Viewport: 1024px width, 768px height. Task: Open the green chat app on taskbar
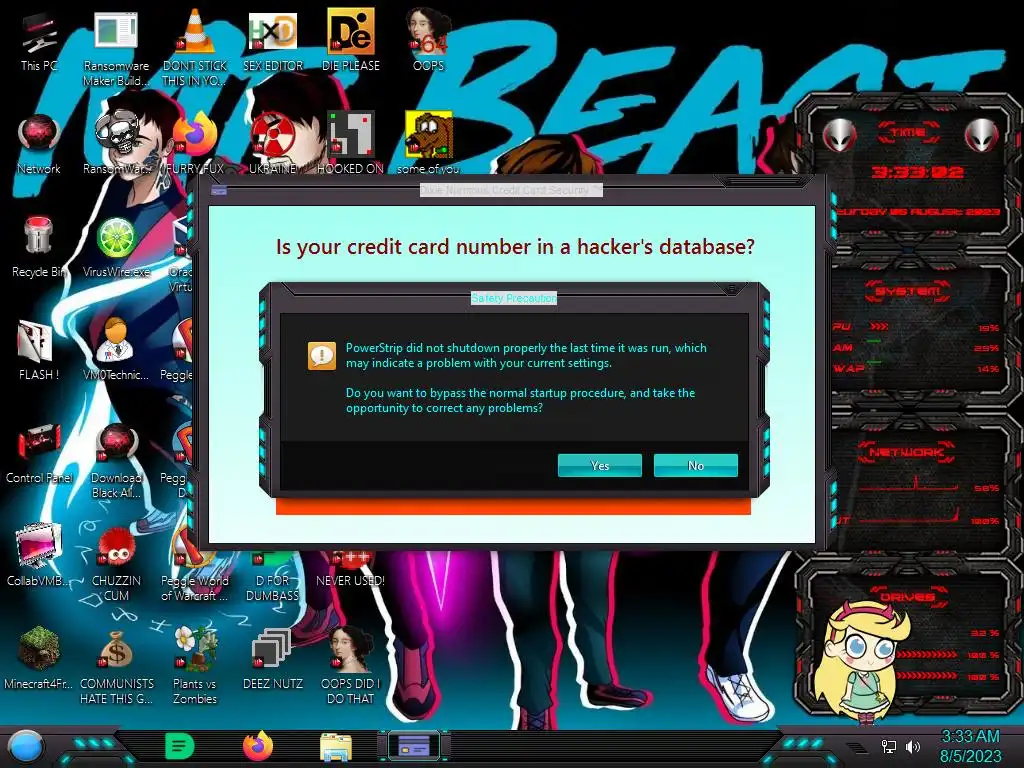(180, 746)
